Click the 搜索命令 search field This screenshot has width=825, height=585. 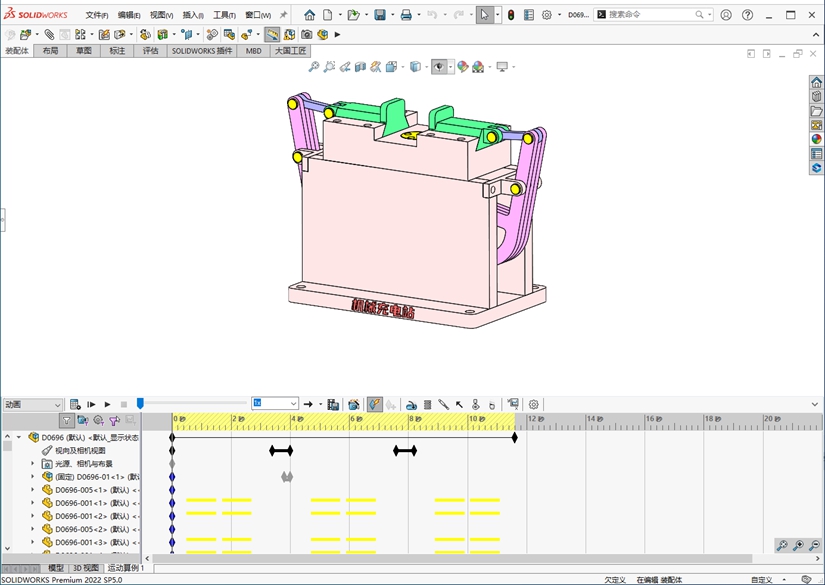coord(650,14)
